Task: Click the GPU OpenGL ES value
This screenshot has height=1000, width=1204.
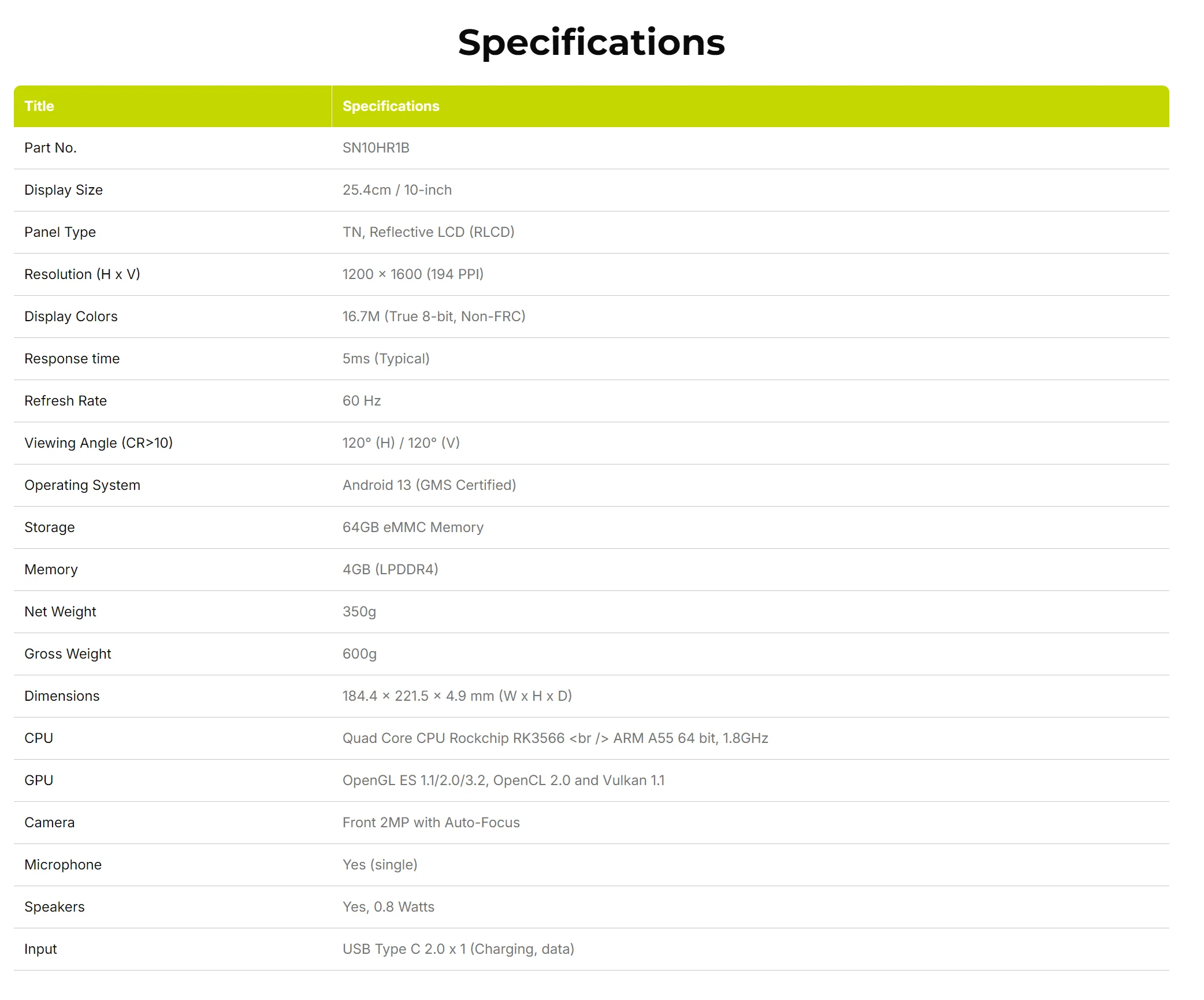Action: pos(503,780)
